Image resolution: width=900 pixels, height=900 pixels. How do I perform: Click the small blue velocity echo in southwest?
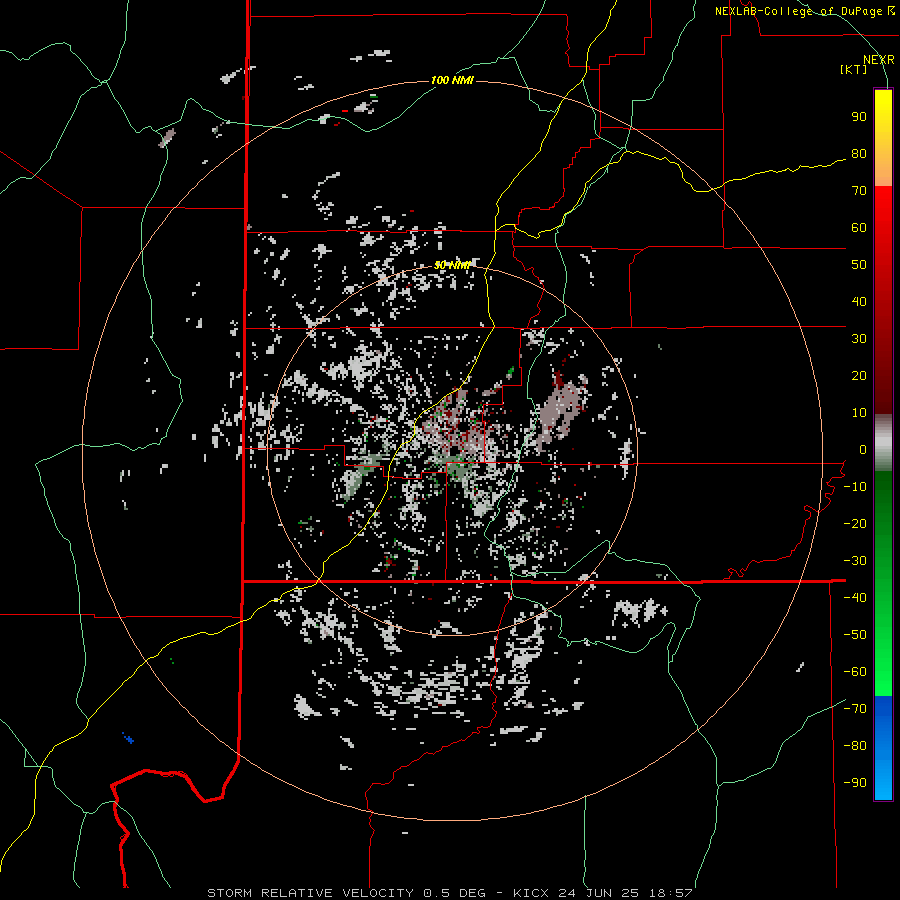pyautogui.click(x=128, y=738)
